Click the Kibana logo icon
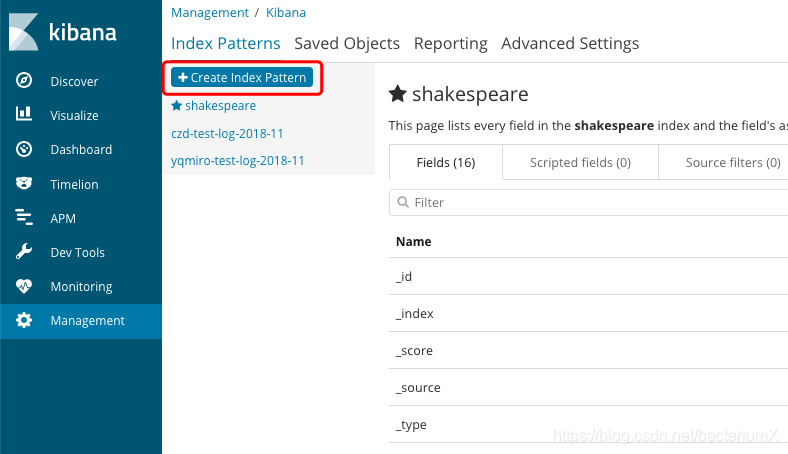The image size is (788, 454). click(x=24, y=32)
